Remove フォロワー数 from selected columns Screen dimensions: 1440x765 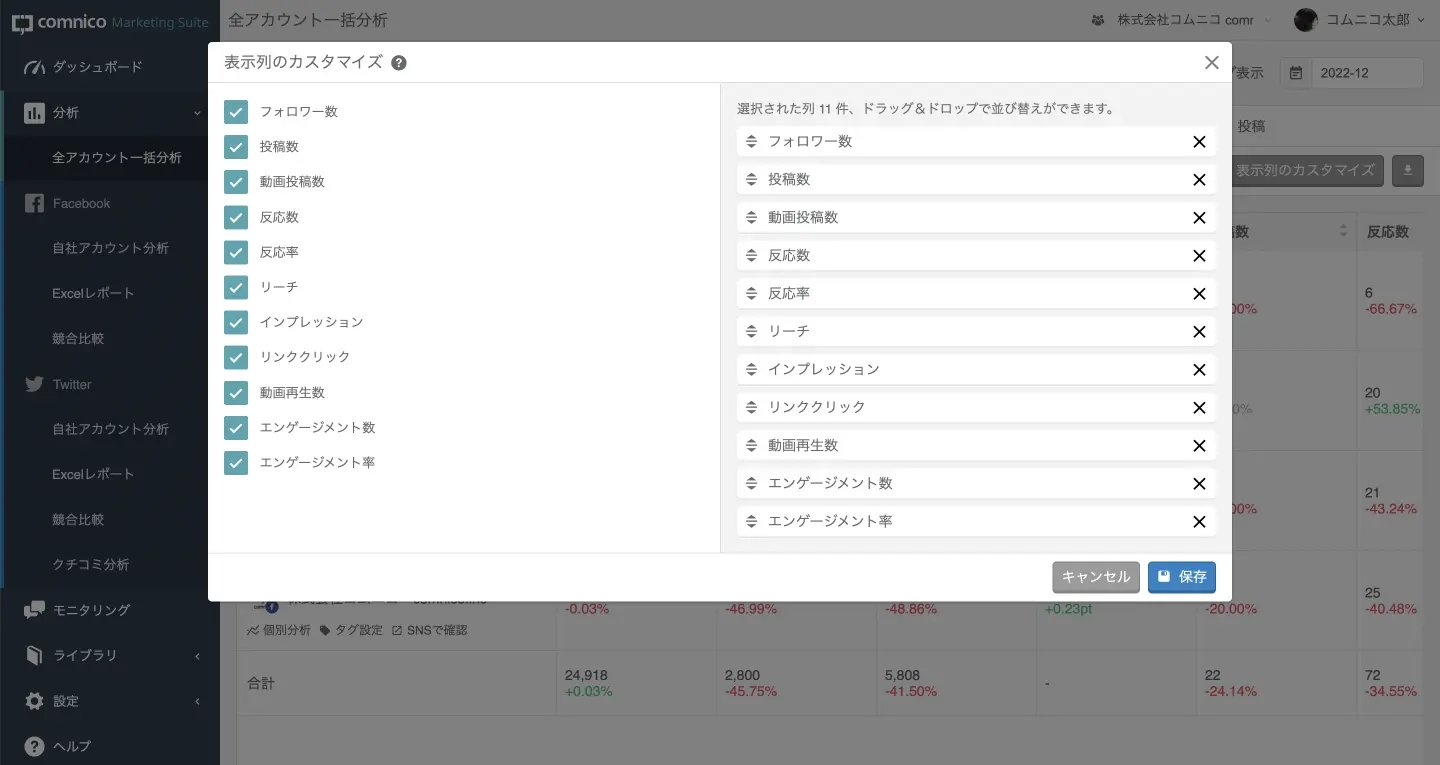click(1199, 142)
